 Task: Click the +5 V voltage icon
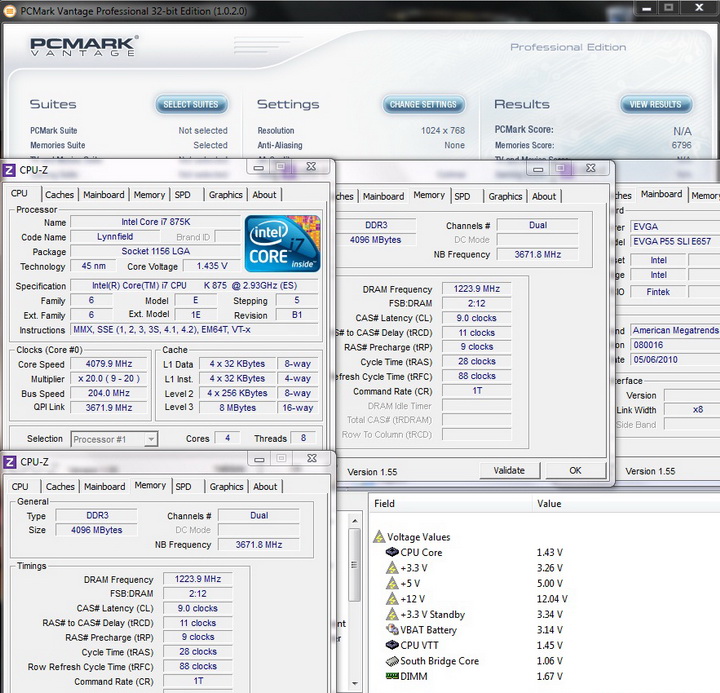pyautogui.click(x=392, y=583)
